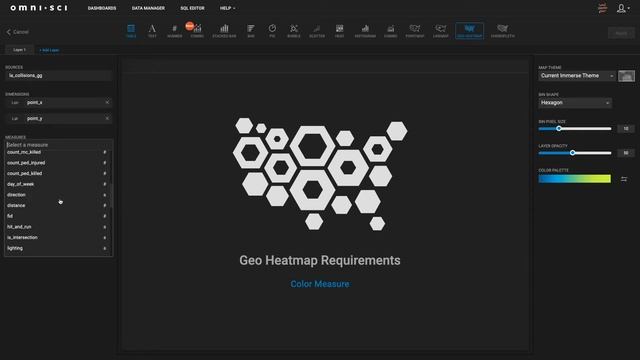The width and height of the screenshot is (640, 360).
Task: Click the point_x Lon dimension field
Action: click(58, 102)
